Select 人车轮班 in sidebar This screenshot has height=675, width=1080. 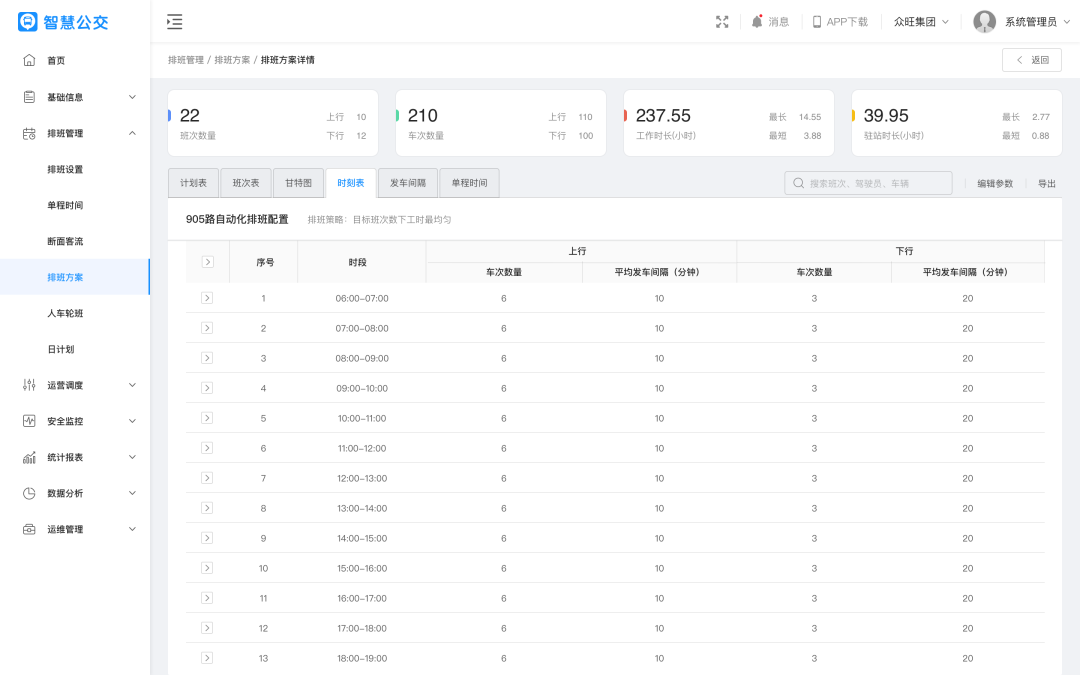pyautogui.click(x=65, y=313)
